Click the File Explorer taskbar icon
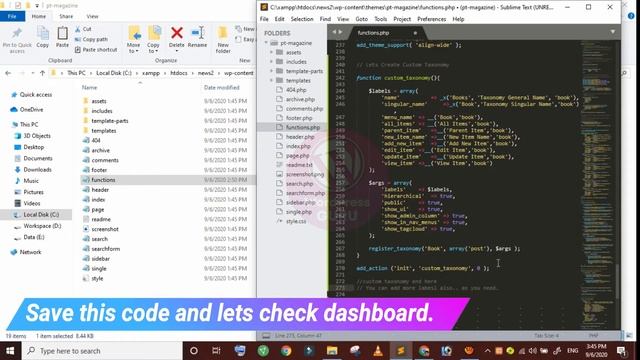Screen dimensions: 640x360 click(332, 351)
